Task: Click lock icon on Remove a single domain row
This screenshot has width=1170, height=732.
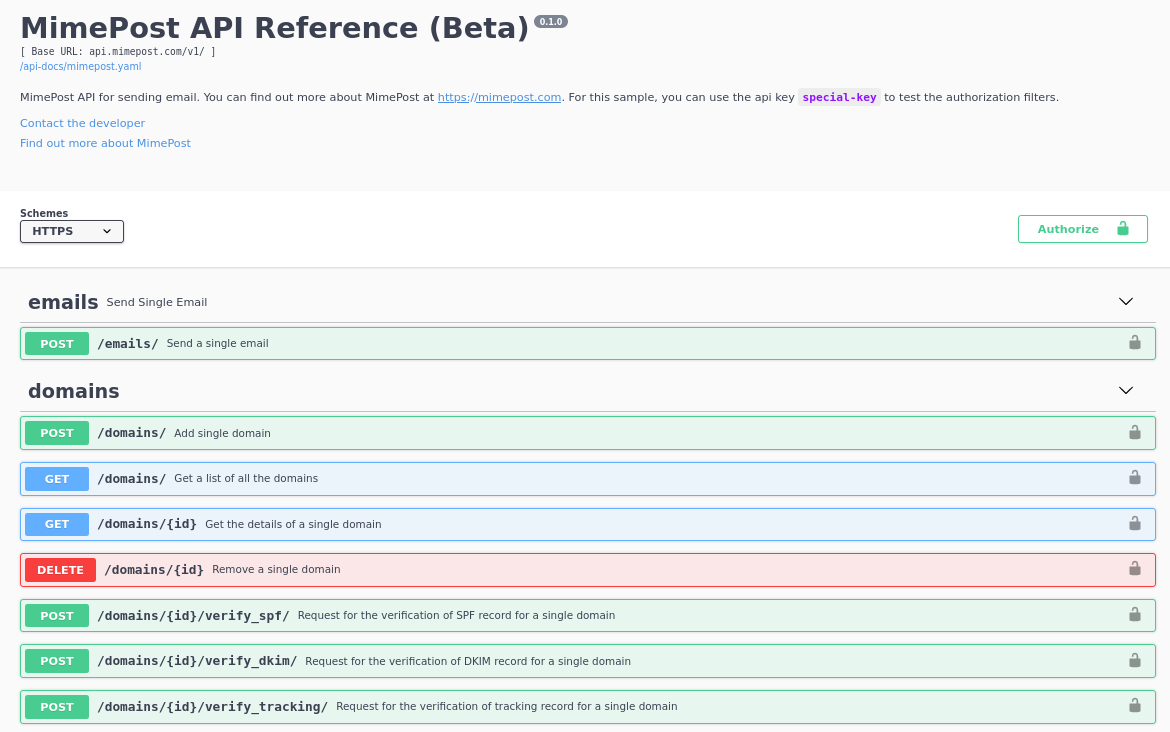Action: tap(1134, 569)
